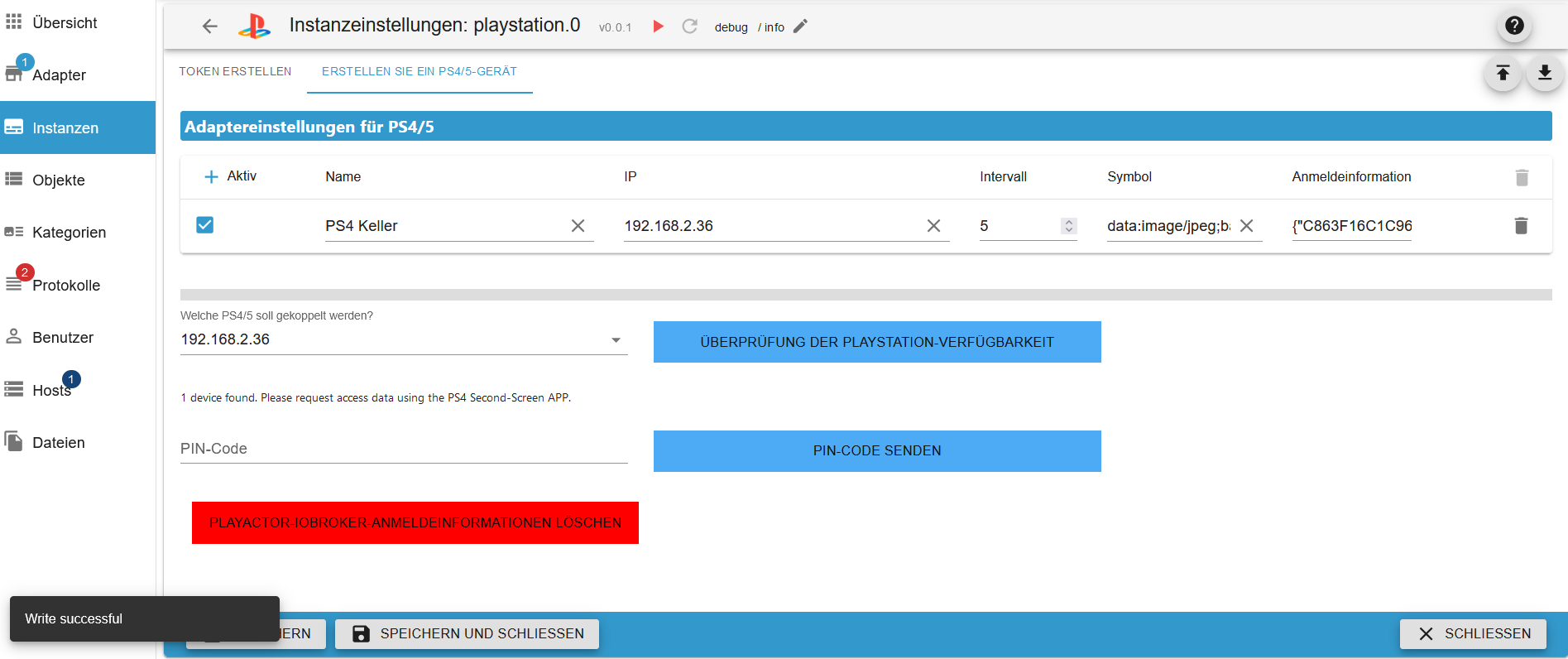Click the Protokolle red badge 2
This screenshot has height=659, width=1568.
(25, 272)
